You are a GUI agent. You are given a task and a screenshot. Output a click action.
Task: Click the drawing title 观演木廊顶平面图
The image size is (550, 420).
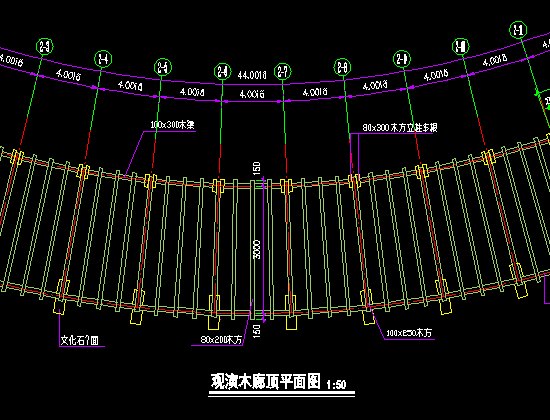[266, 381]
